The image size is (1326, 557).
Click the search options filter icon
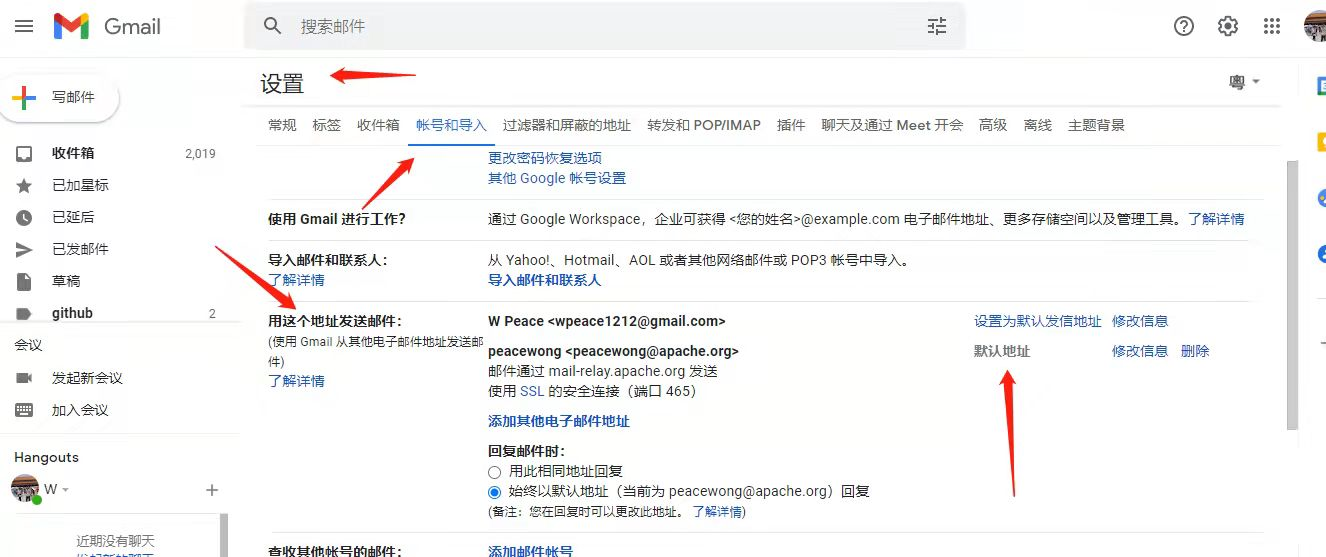point(936,27)
